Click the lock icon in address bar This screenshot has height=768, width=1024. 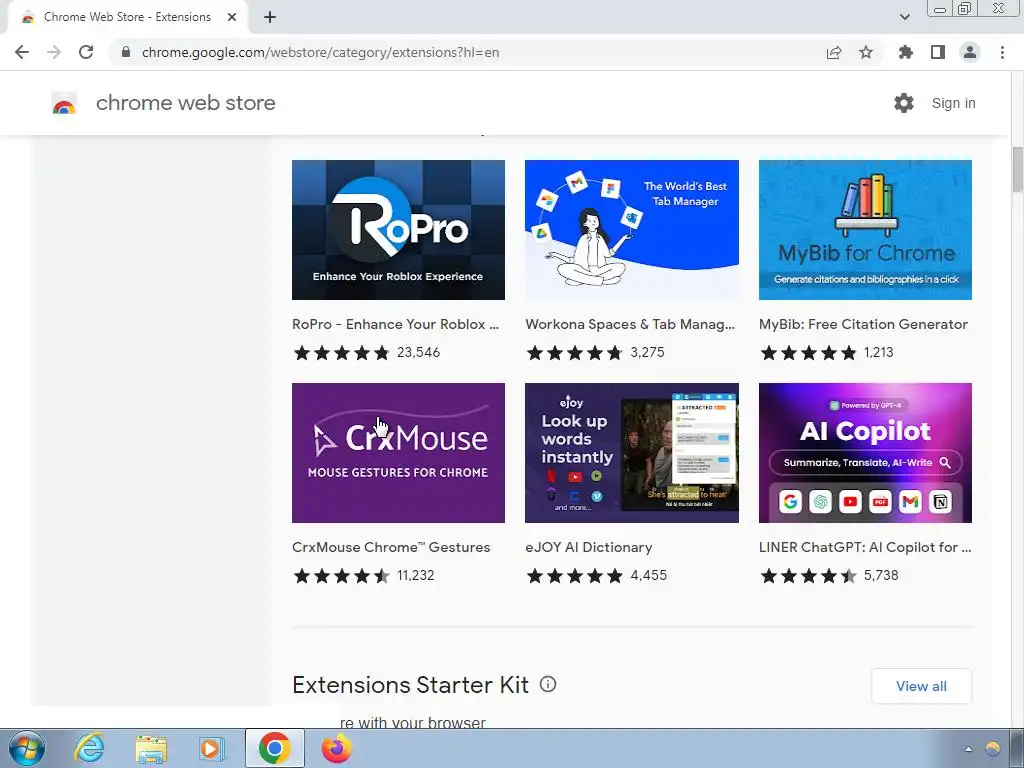coord(126,52)
